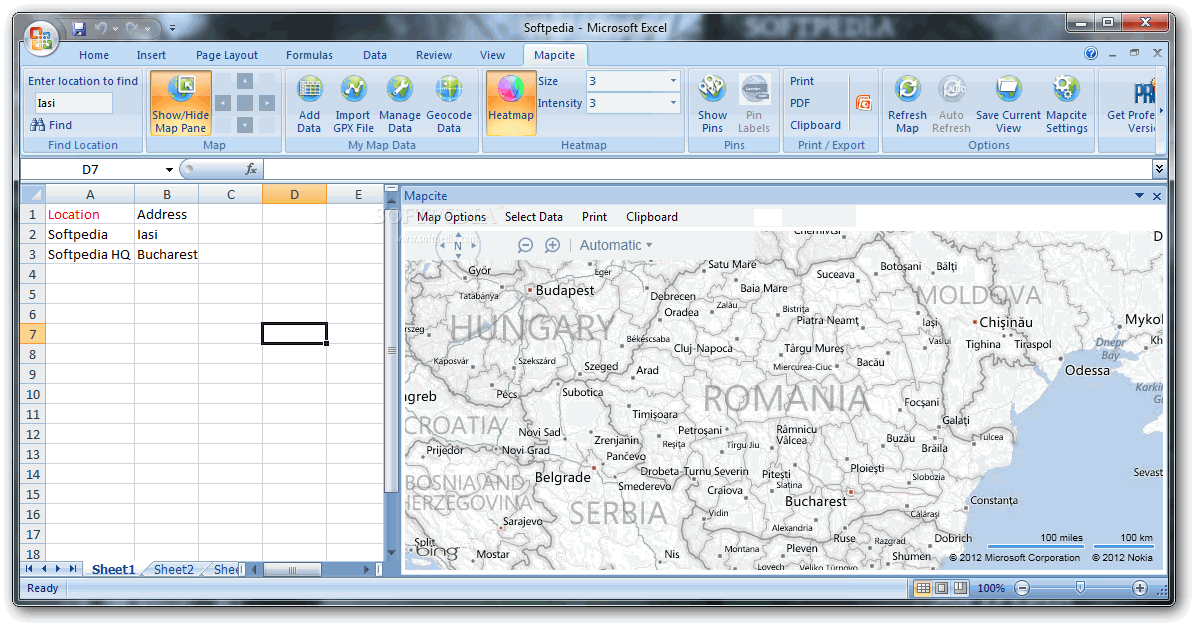Click the orange export icon beside Print
The height and width of the screenshot is (627, 1196).
(x=863, y=103)
